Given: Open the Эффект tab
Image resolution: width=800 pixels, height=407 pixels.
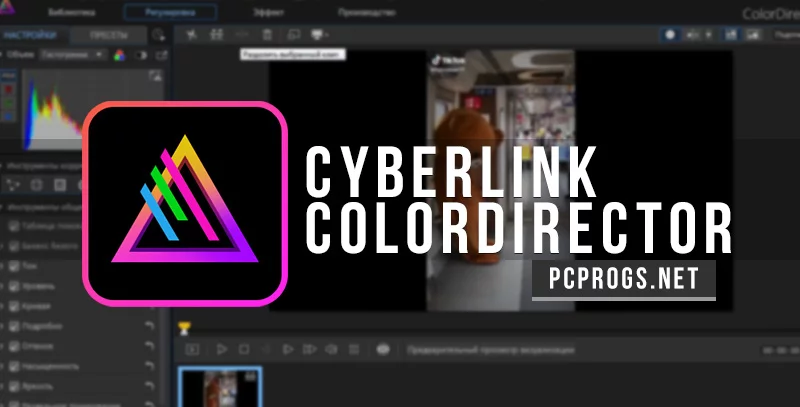Looking at the screenshot, I should coord(268,12).
